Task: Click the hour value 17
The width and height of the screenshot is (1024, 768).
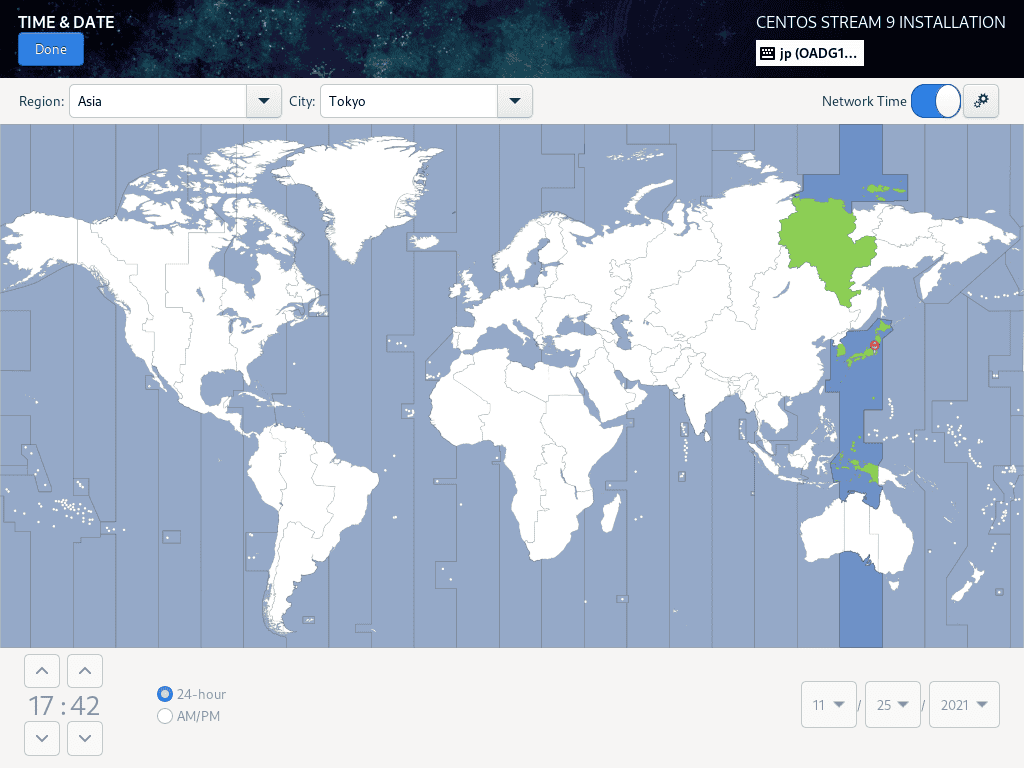Action: [40, 706]
